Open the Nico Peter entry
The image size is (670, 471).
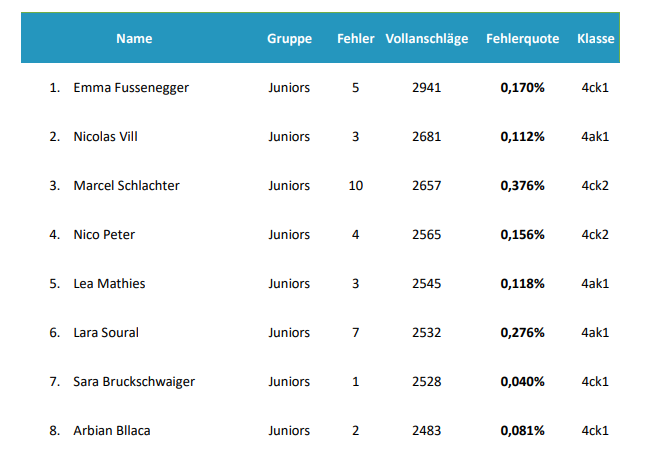tap(104, 235)
